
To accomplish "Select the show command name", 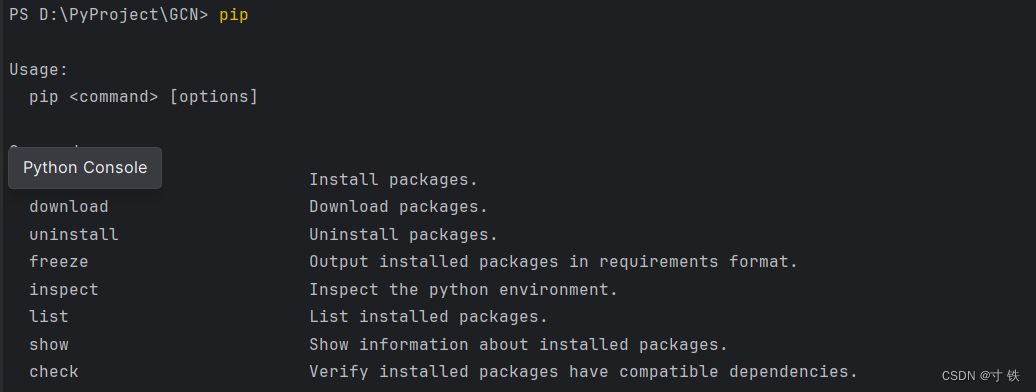I will pyautogui.click(x=49, y=344).
